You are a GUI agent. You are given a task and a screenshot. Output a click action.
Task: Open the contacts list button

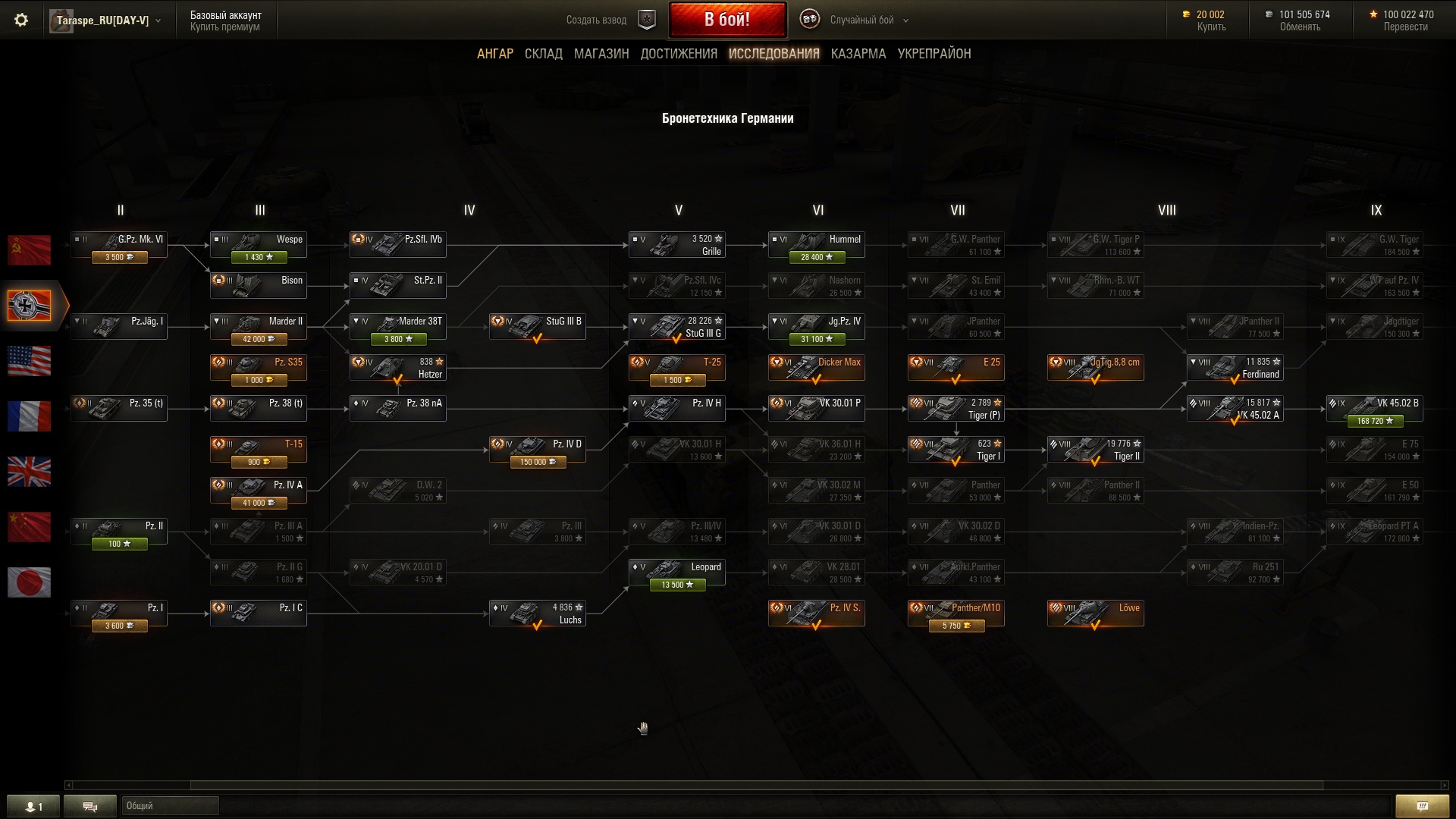[33, 806]
